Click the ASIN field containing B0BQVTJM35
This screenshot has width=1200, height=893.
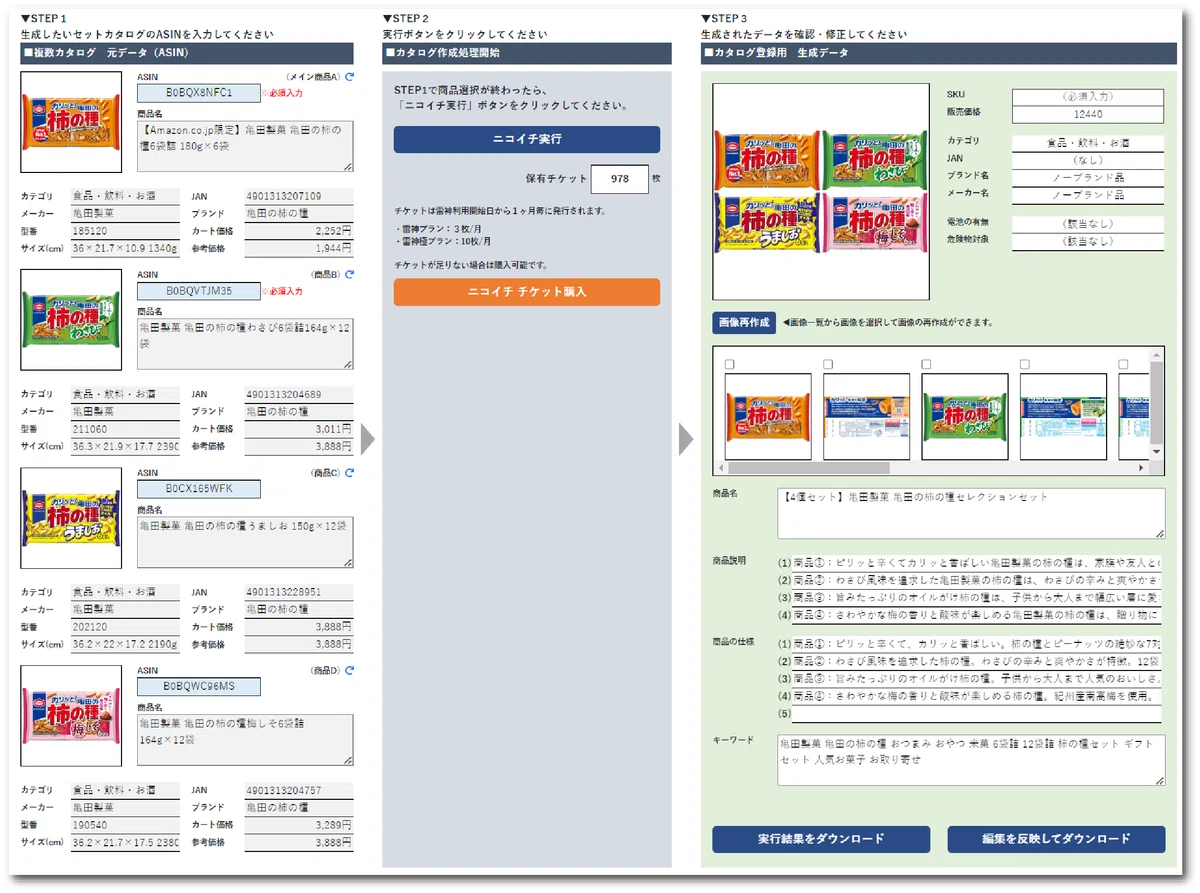(198, 291)
